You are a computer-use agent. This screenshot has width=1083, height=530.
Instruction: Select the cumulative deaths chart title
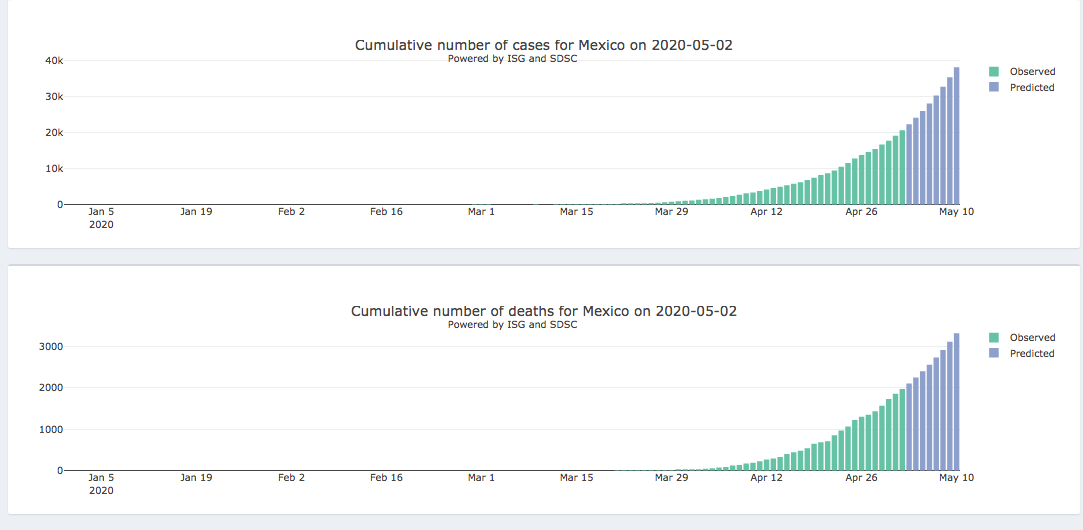[544, 311]
